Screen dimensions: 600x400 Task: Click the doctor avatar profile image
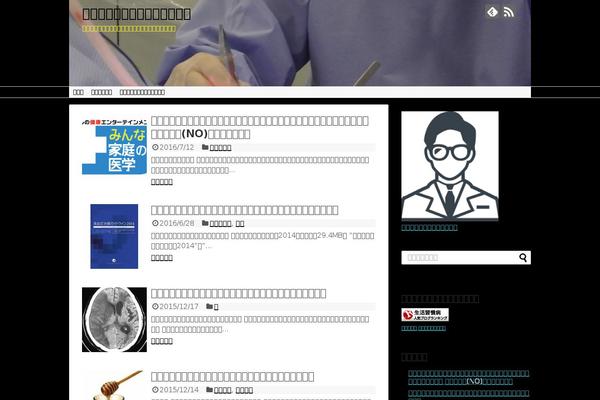[450, 166]
